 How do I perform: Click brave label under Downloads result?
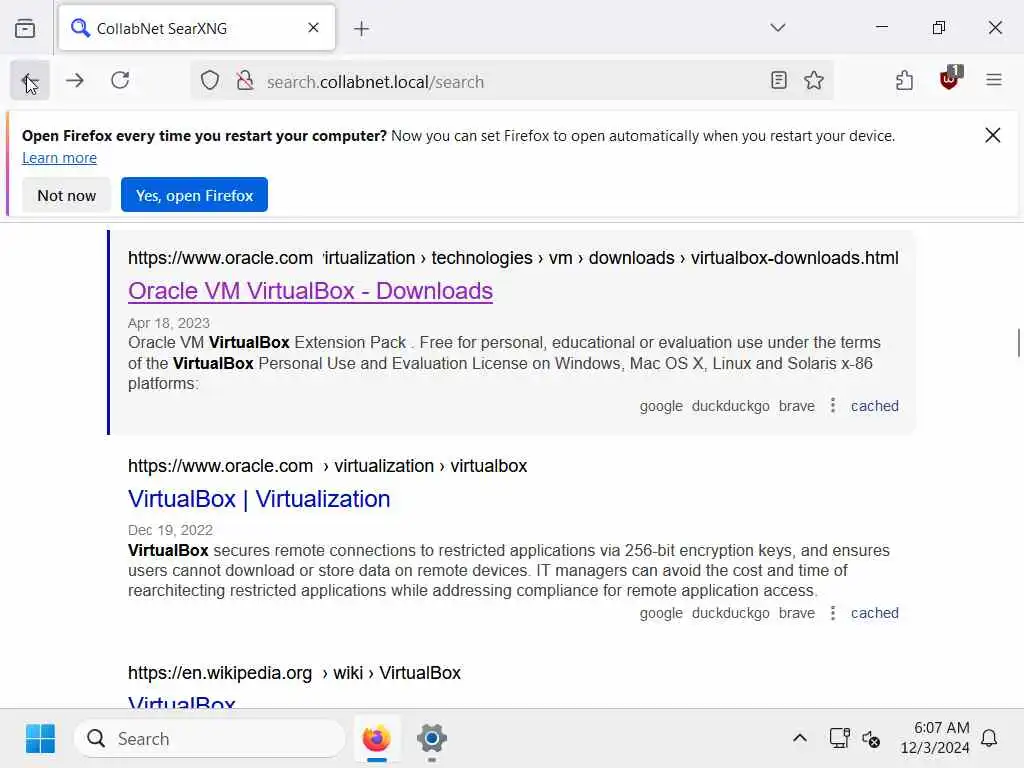tap(797, 406)
